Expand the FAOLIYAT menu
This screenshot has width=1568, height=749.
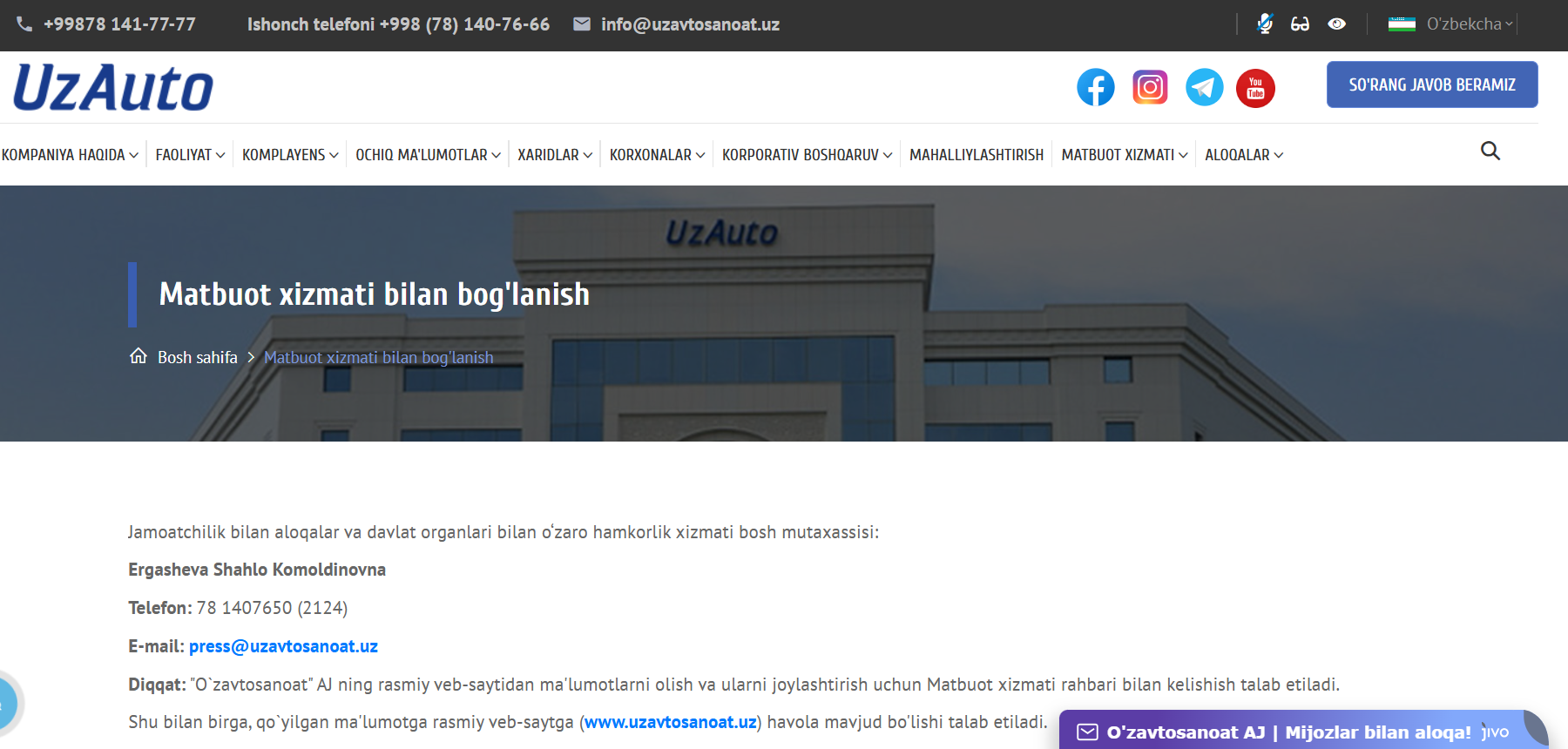(x=190, y=155)
